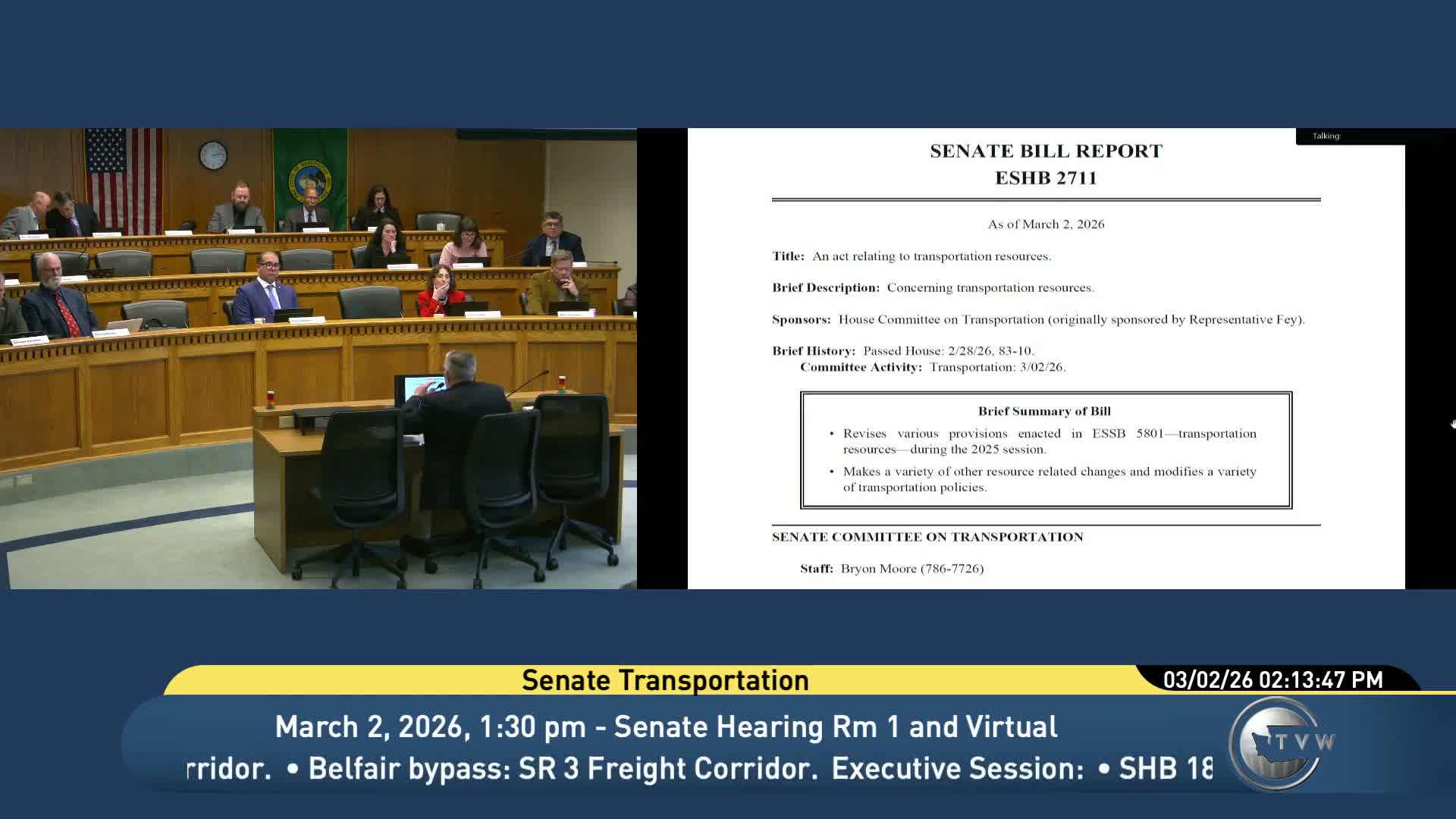This screenshot has height=819, width=1456.
Task: Click the red light on the witness desk
Action: 270,397
